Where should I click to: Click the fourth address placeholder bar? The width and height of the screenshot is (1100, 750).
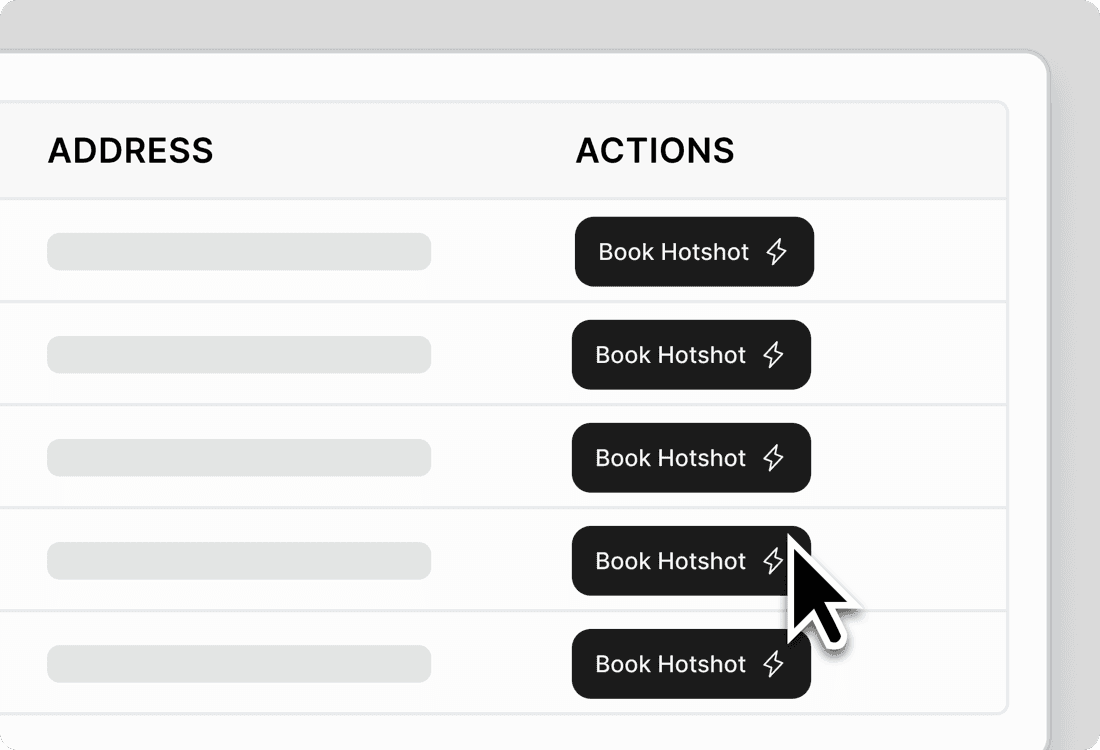[x=238, y=561]
